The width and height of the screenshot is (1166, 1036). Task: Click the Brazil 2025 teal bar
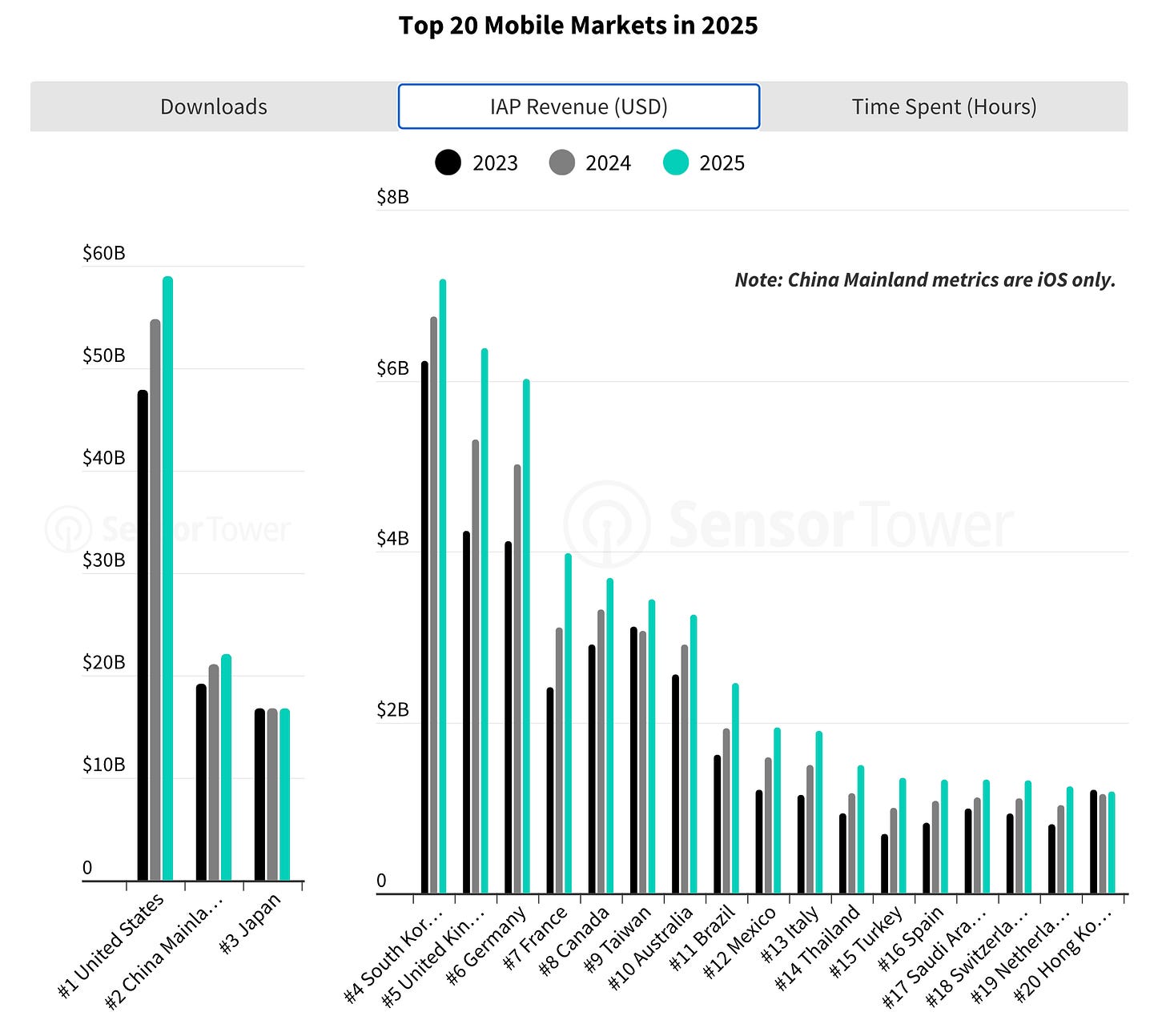[x=735, y=788]
